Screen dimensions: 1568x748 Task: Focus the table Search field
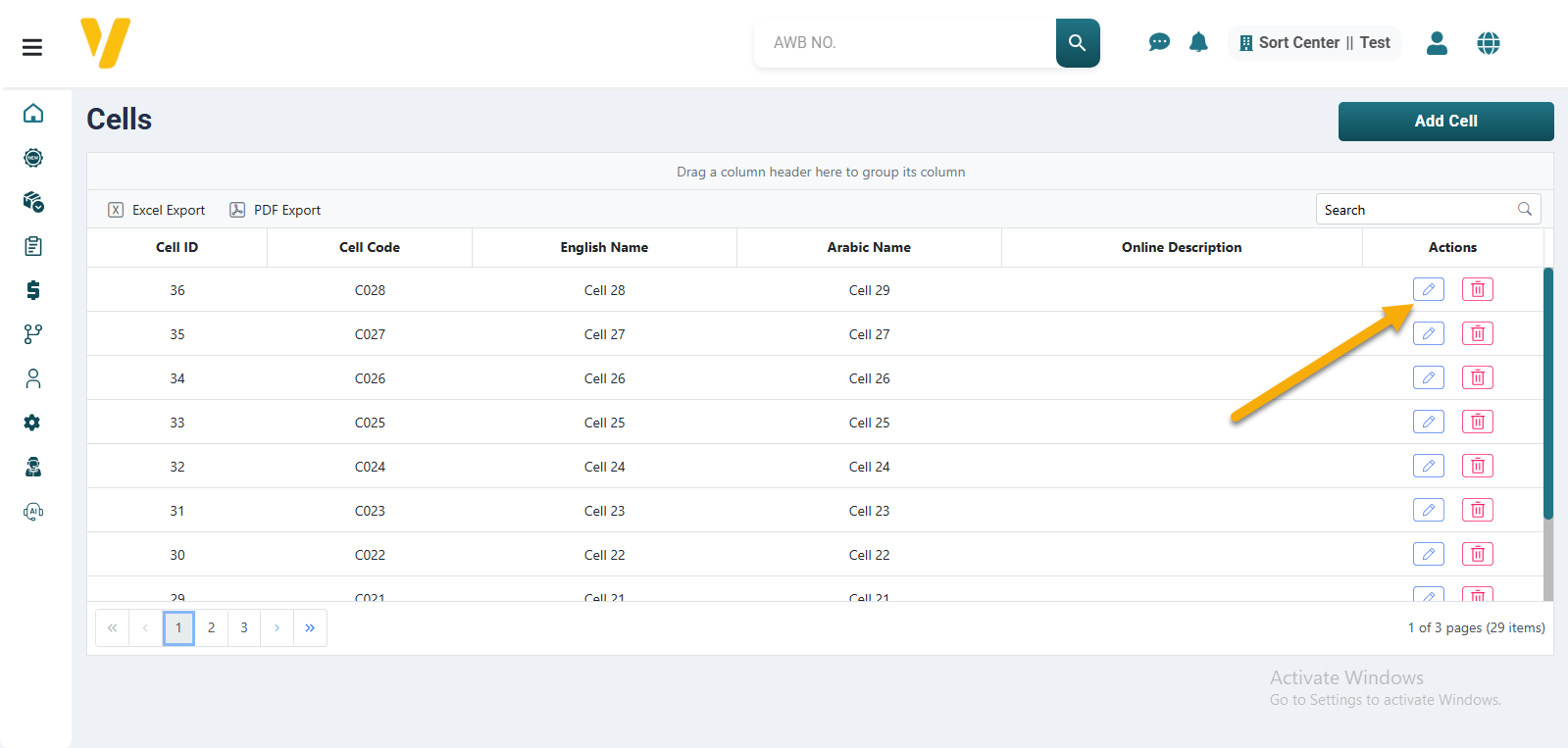click(x=1417, y=210)
